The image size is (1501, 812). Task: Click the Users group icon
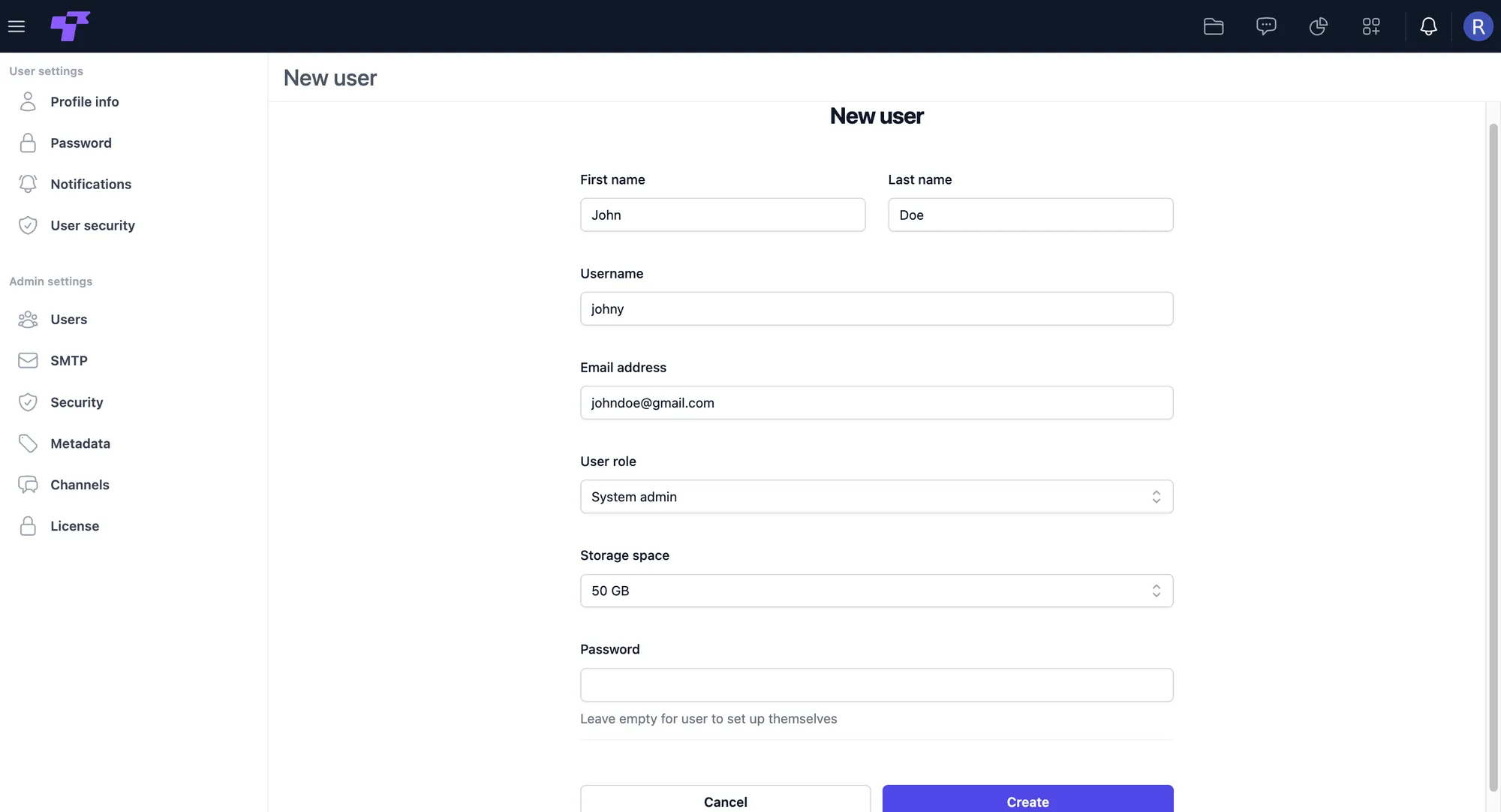pyautogui.click(x=28, y=319)
